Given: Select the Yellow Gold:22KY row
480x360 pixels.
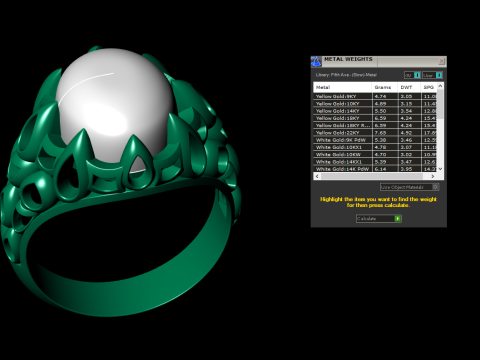Looking at the screenshot, I should pyautogui.click(x=375, y=133).
